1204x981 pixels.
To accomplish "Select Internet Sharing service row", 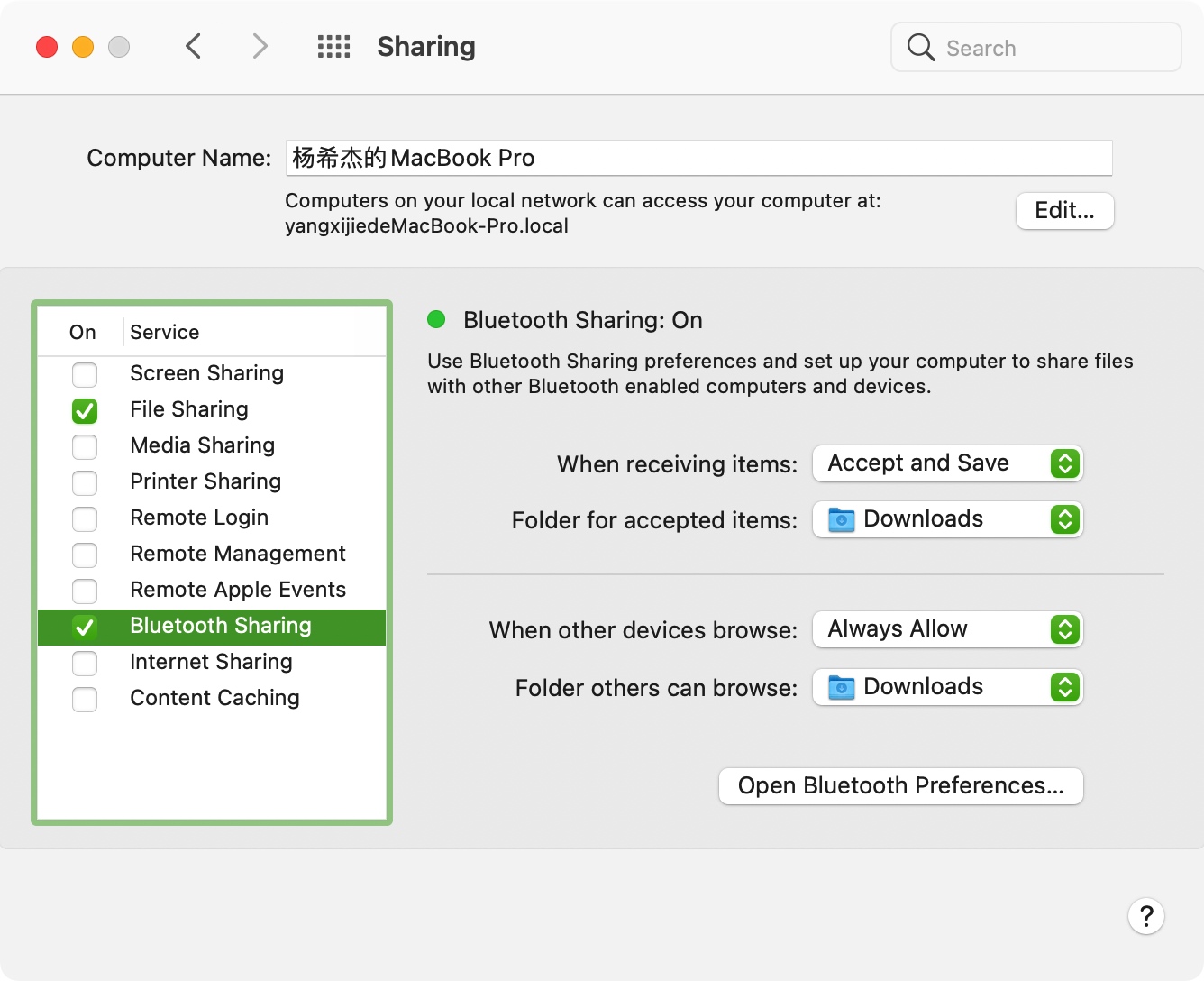I will [212, 662].
